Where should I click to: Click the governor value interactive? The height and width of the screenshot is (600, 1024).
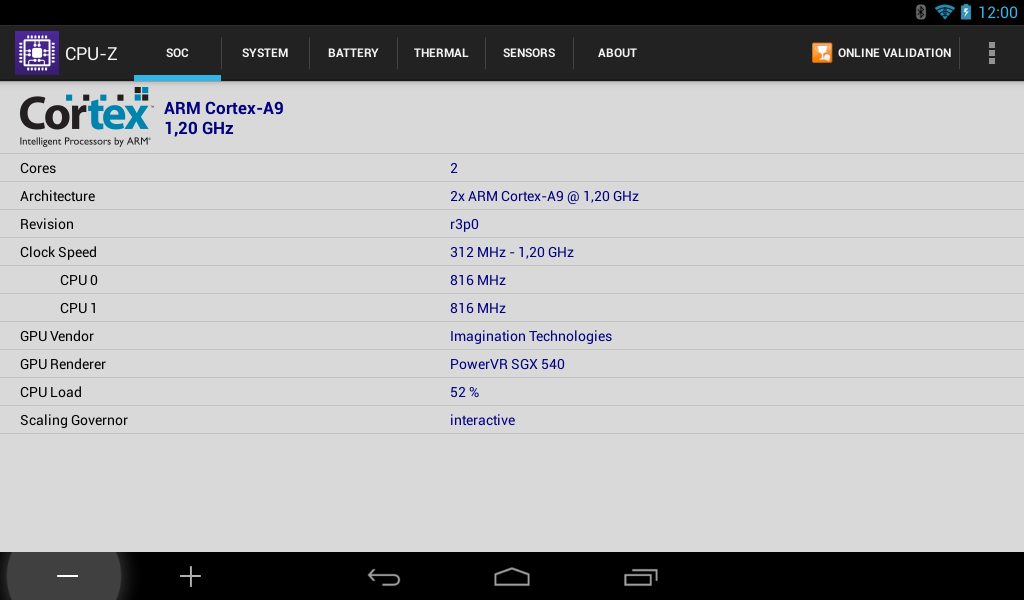pos(482,420)
